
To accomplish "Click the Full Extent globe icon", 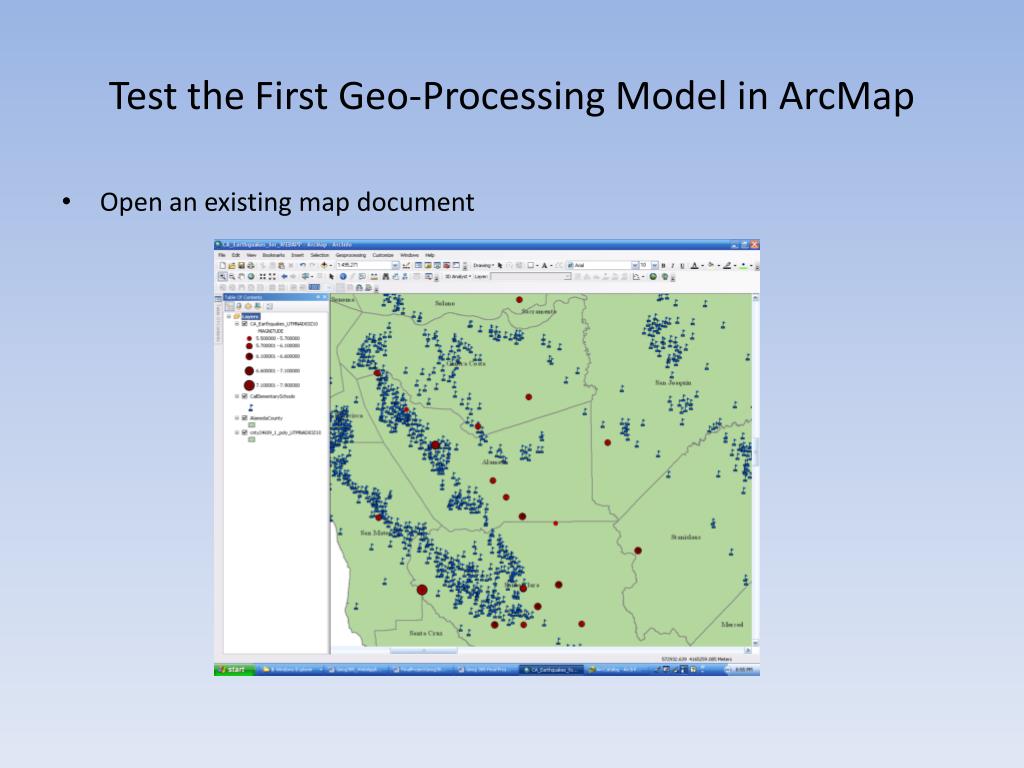I will pyautogui.click(x=251, y=276).
